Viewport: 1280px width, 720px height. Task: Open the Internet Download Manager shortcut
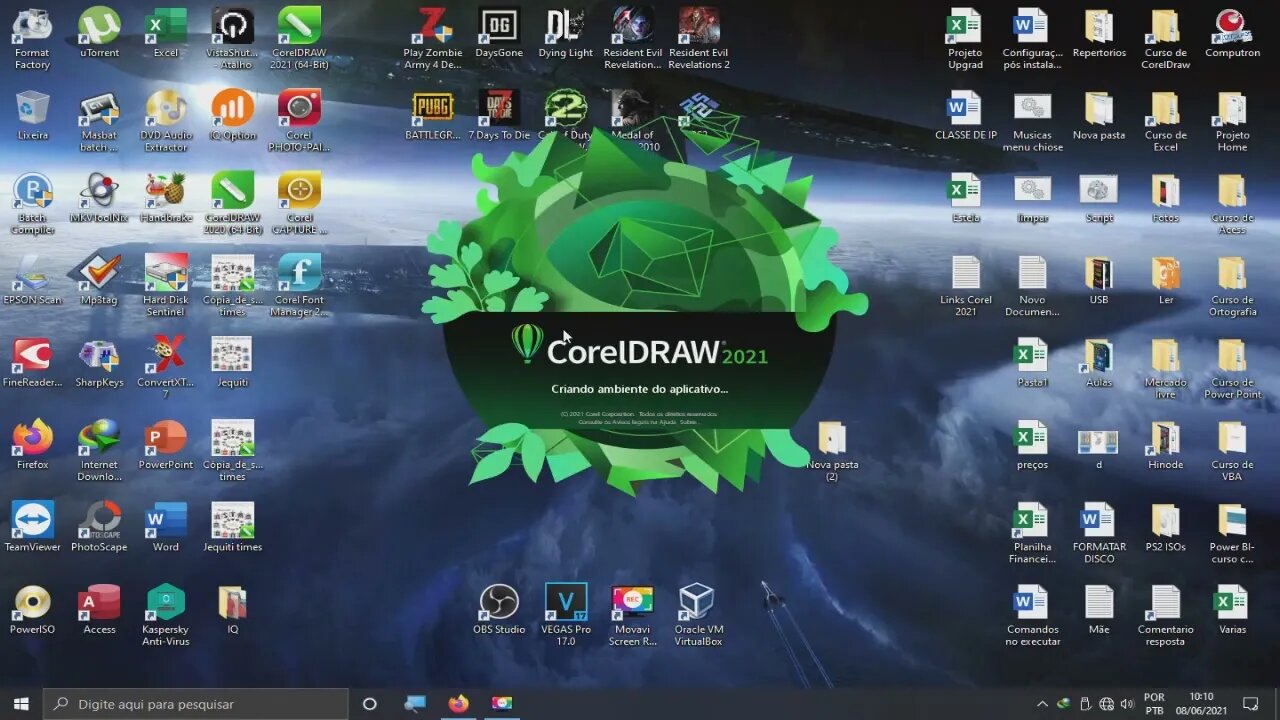tap(99, 451)
